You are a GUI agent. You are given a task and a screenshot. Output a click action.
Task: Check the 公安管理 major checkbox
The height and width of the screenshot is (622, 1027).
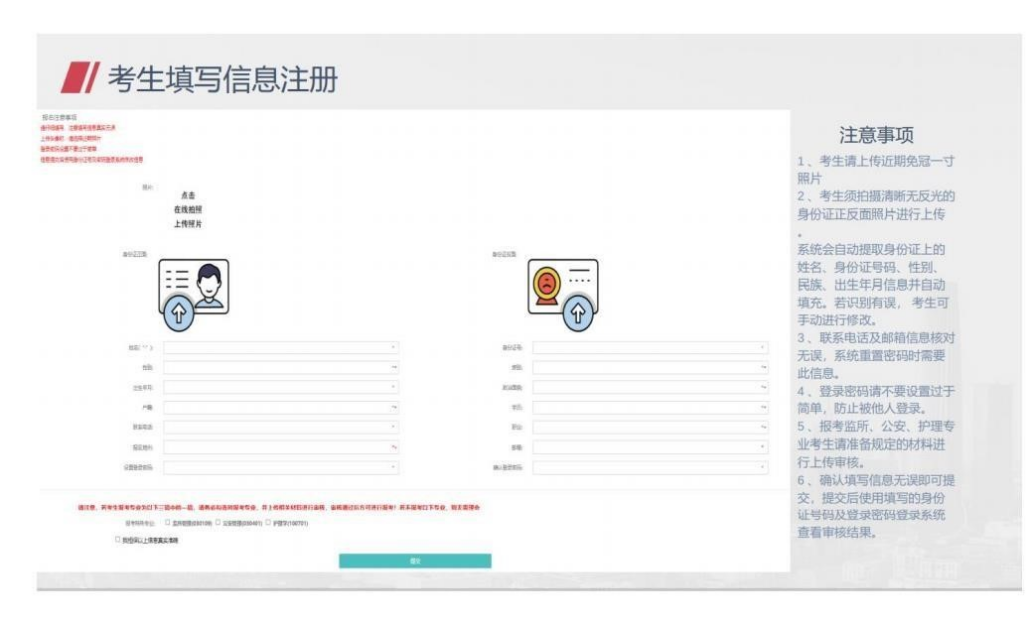tap(218, 523)
